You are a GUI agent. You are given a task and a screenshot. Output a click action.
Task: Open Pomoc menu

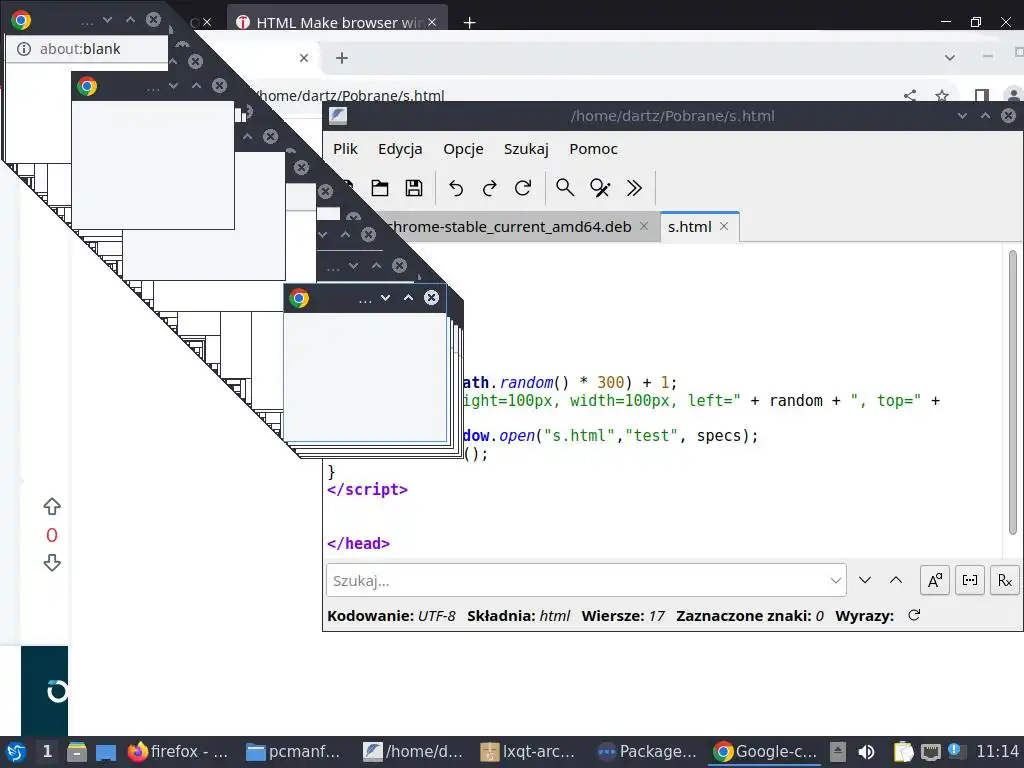594,149
